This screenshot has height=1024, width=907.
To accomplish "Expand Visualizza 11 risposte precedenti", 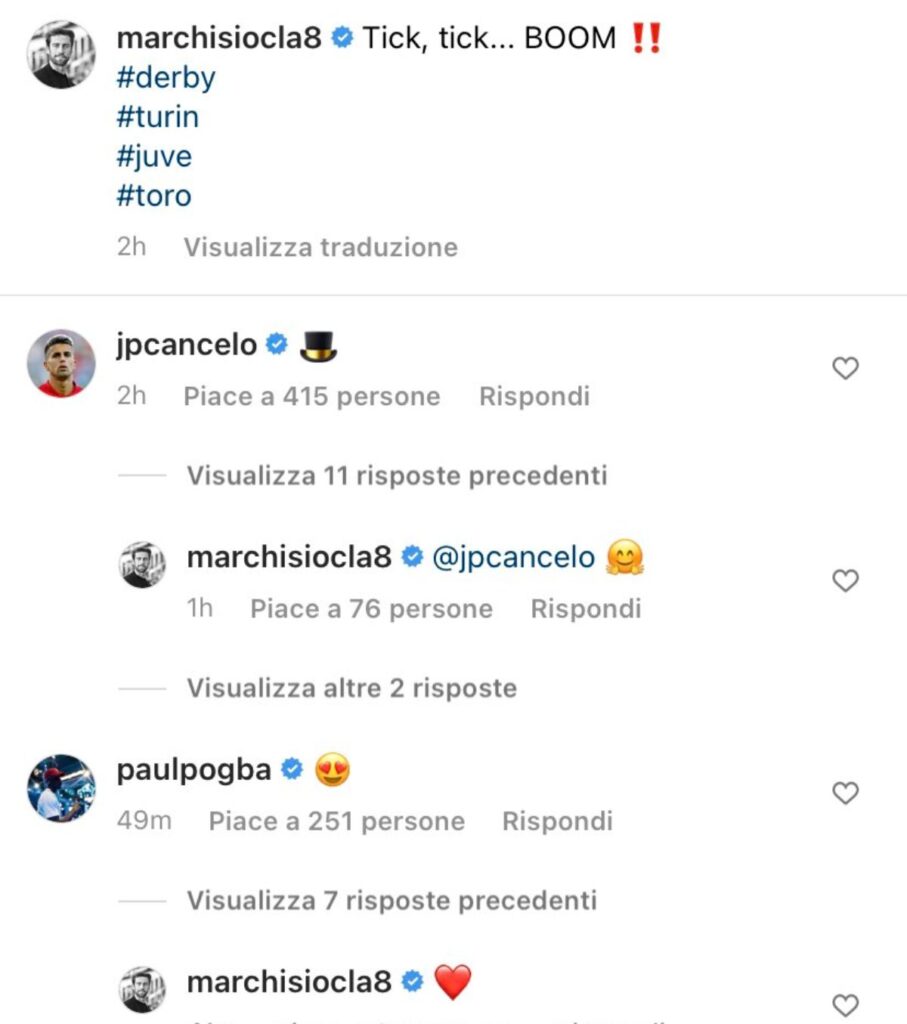I will pos(394,475).
